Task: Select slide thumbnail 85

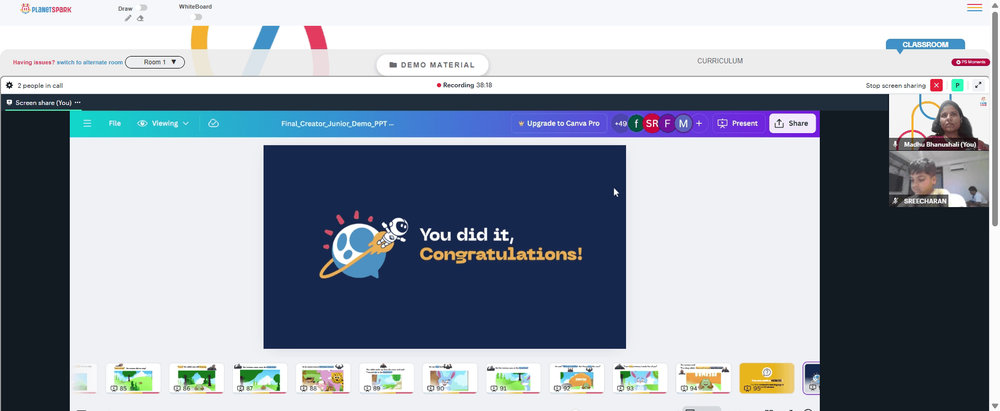Action: (x=133, y=378)
